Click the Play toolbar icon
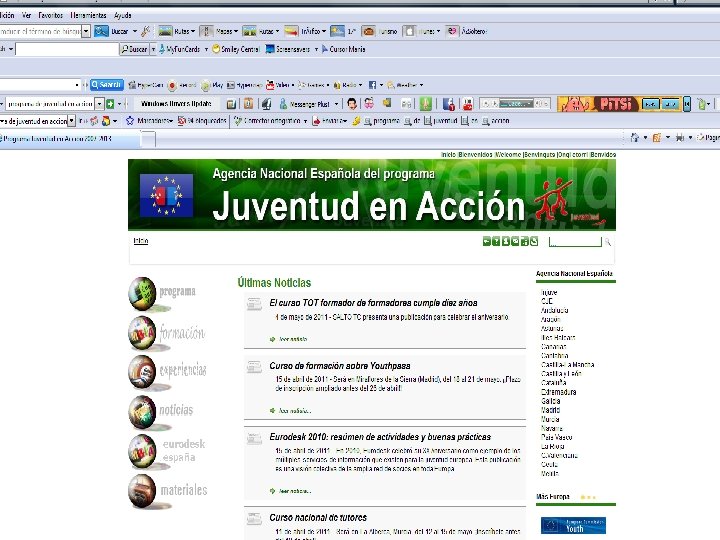This screenshot has width=720, height=540. [206, 85]
